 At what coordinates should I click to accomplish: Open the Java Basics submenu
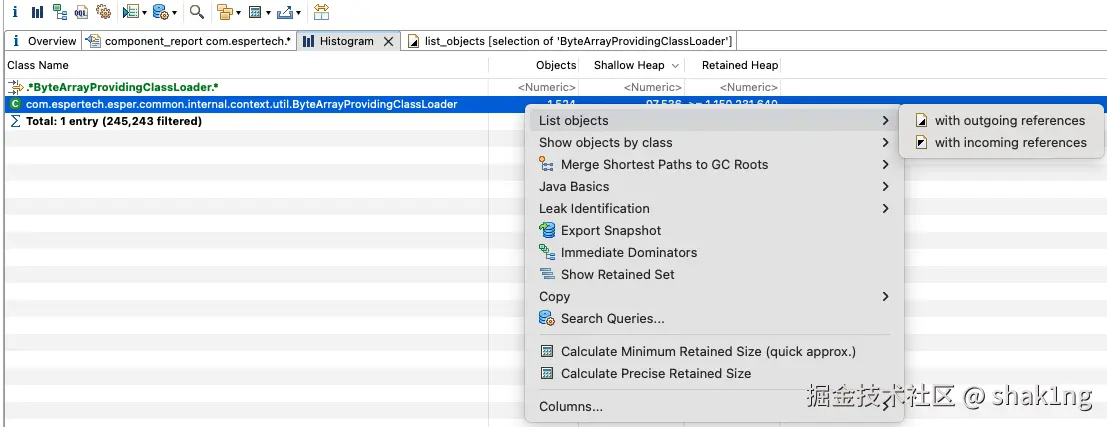714,186
